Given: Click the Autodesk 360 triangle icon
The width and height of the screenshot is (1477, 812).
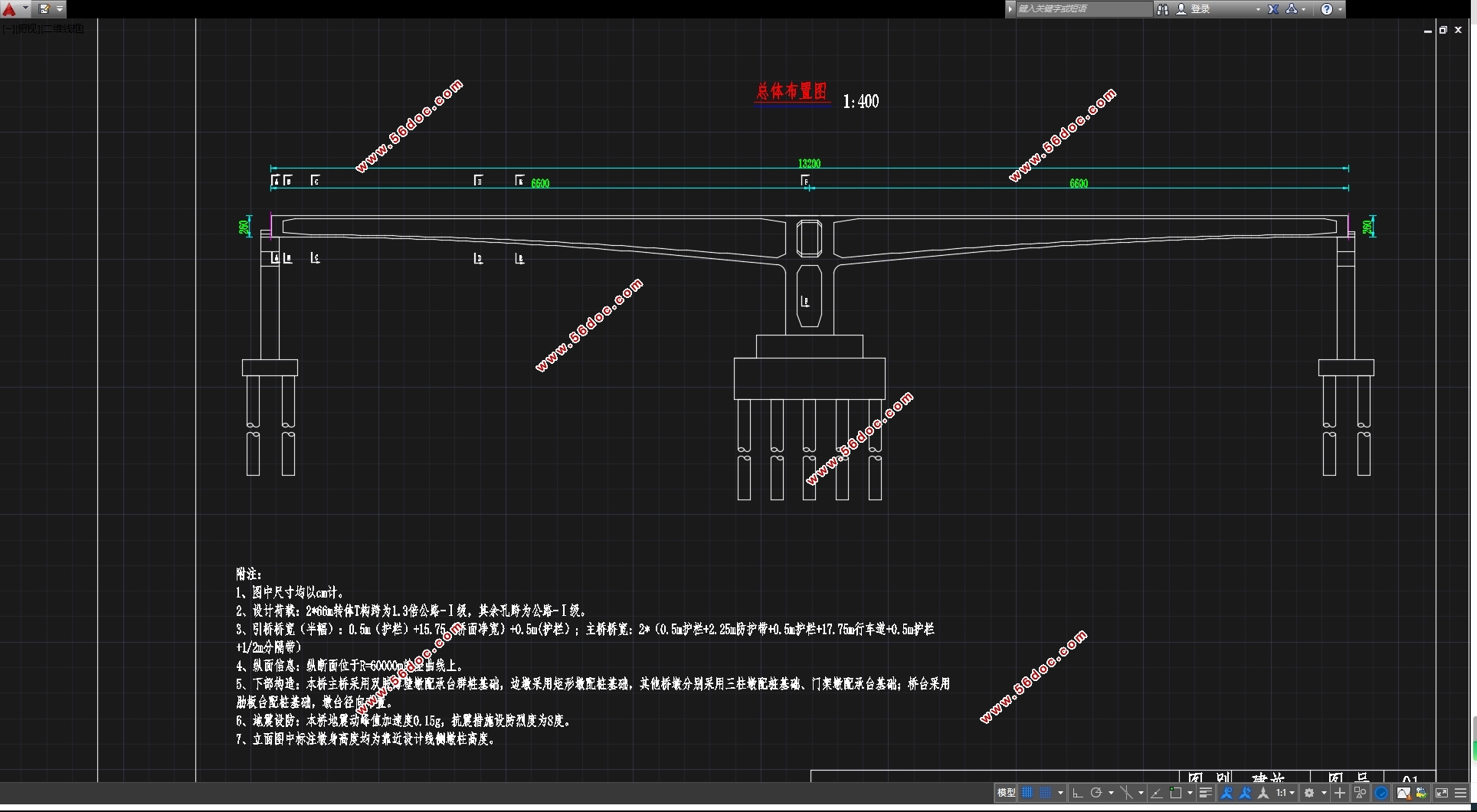Looking at the screenshot, I should pos(1292,9).
